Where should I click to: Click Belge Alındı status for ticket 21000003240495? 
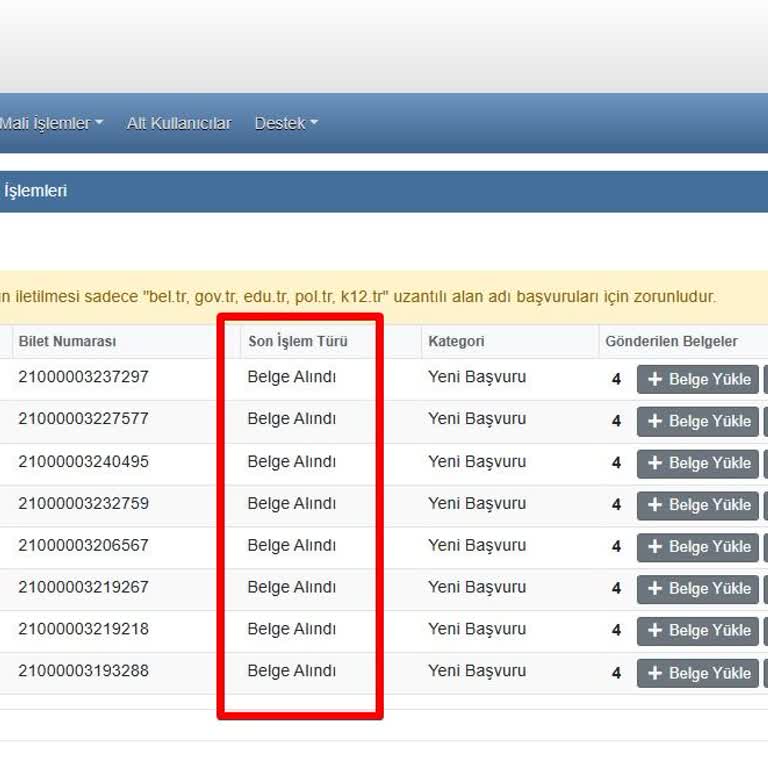click(292, 461)
